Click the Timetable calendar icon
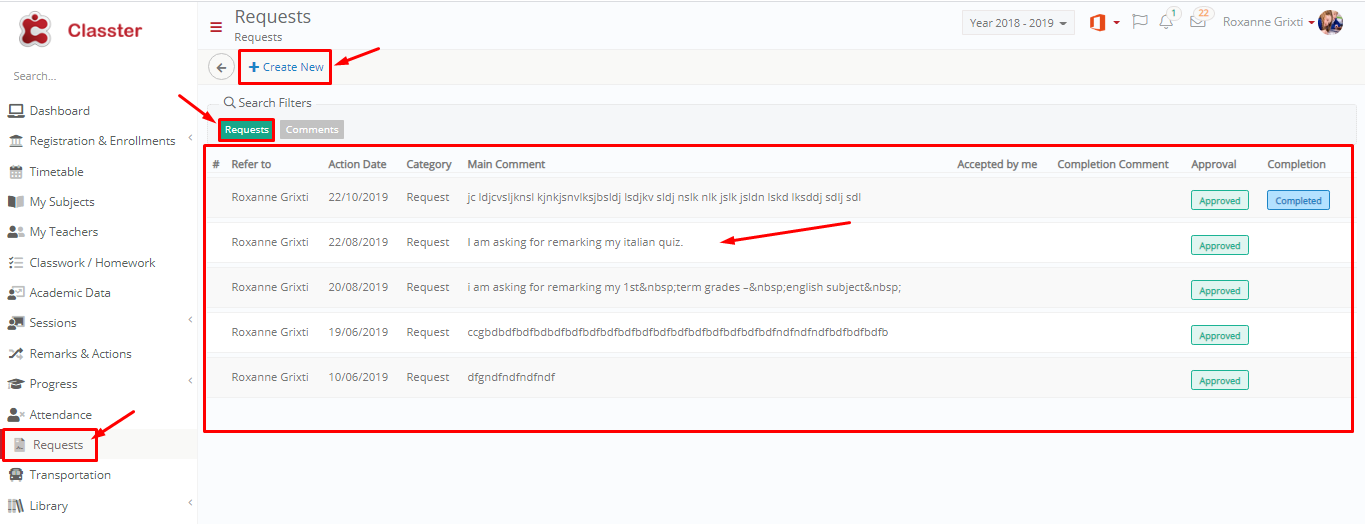The image size is (1365, 524). point(16,172)
